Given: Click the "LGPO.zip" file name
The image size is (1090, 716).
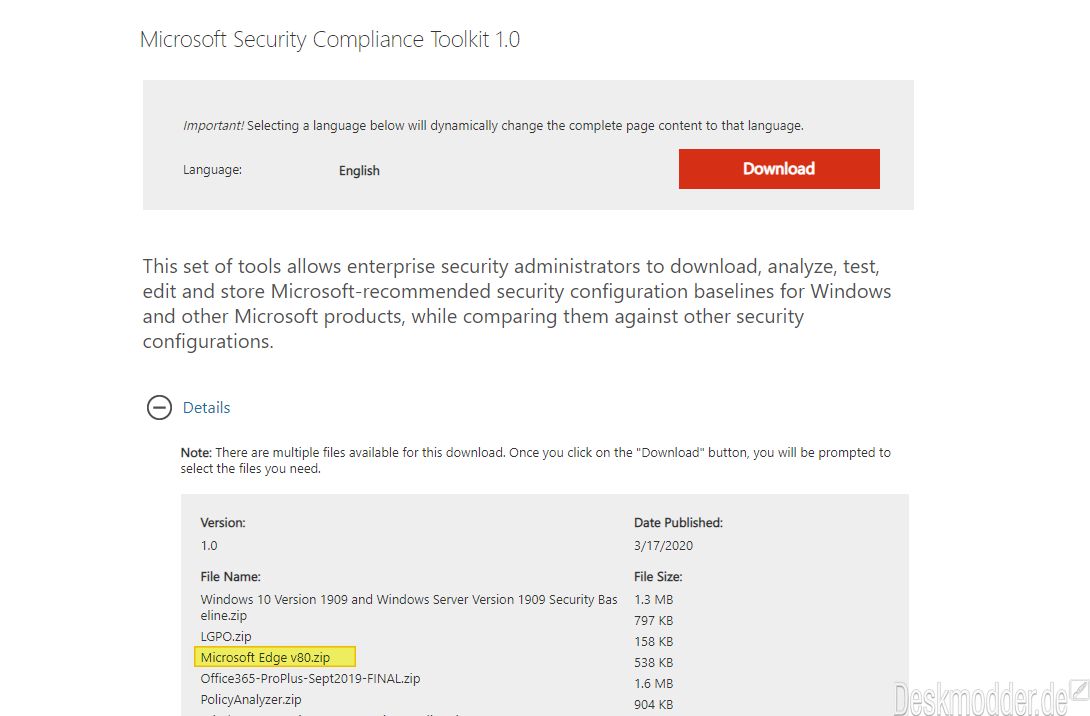Looking at the screenshot, I should click(226, 637).
